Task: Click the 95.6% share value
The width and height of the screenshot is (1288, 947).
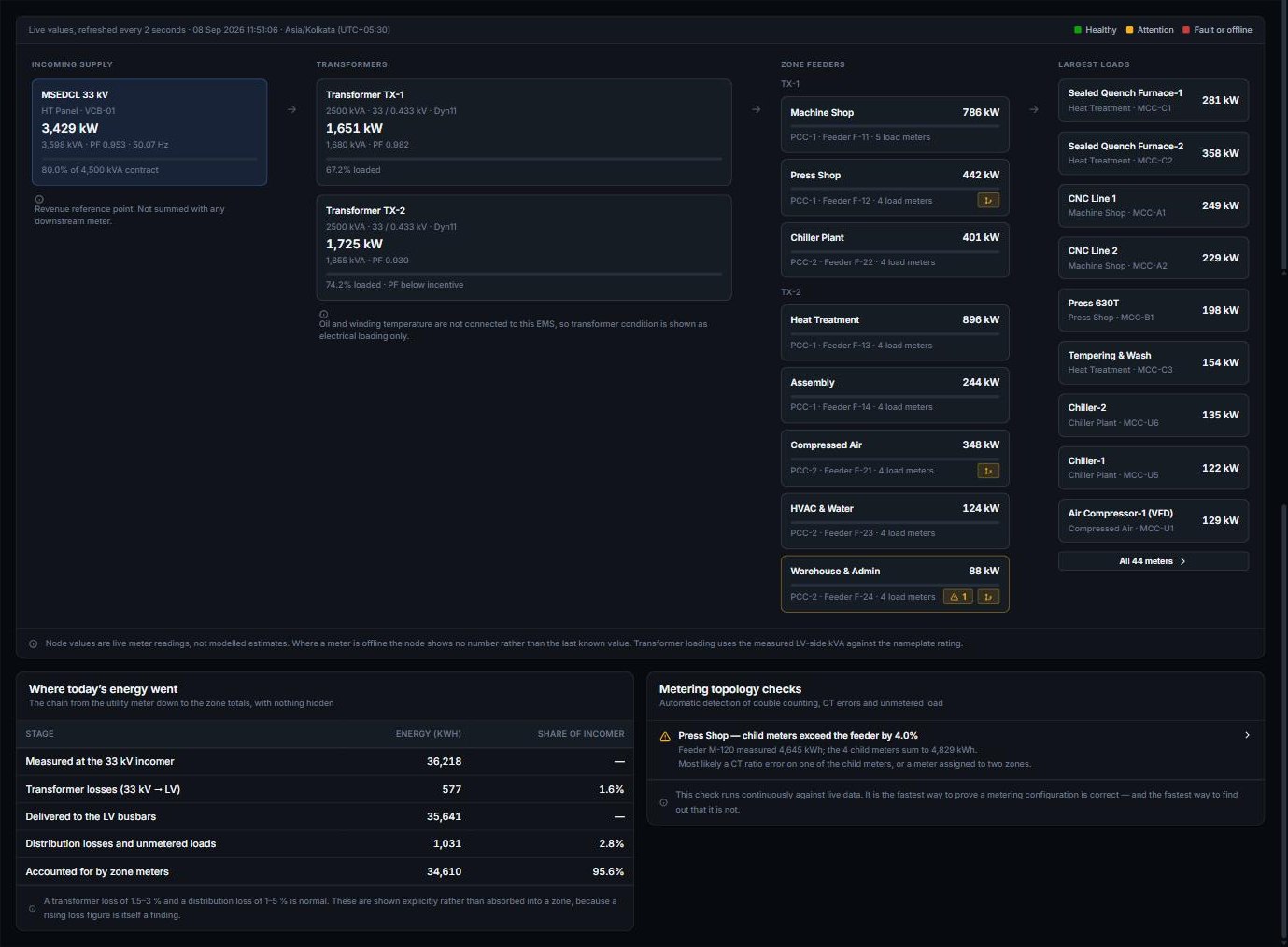Action: (608, 871)
